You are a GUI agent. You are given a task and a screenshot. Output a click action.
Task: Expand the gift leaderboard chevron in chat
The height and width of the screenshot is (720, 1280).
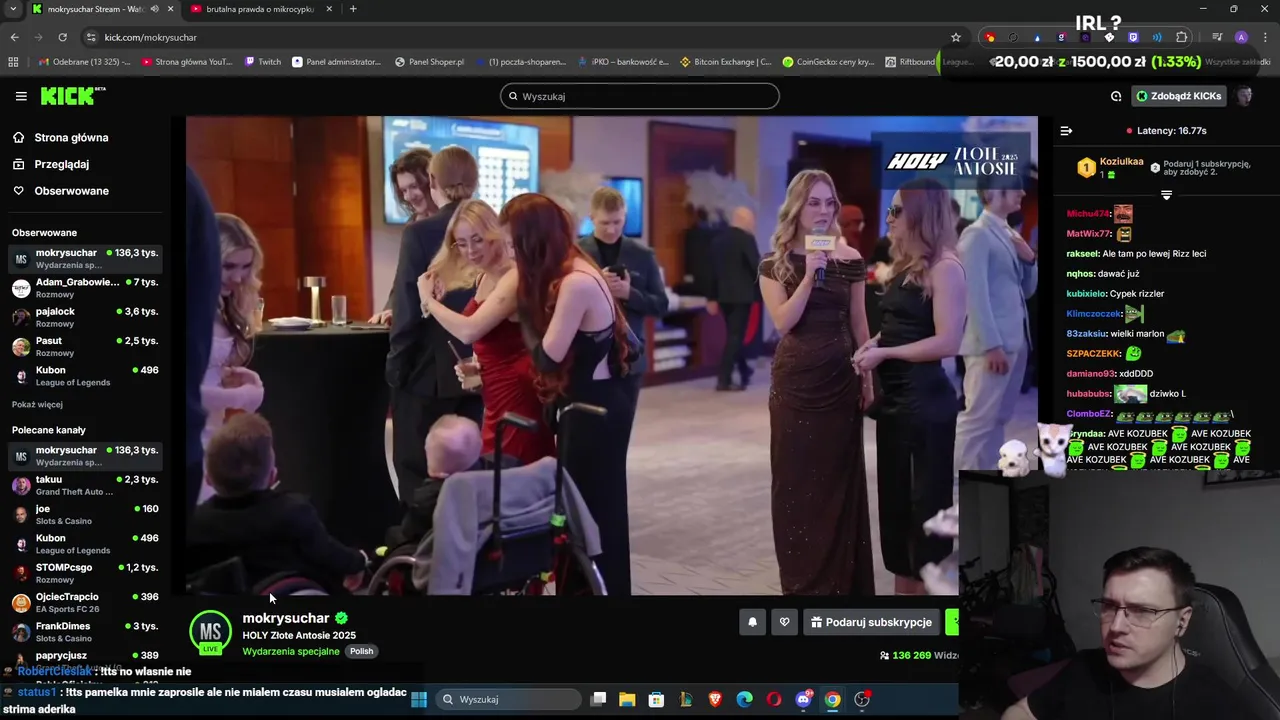tap(1166, 195)
